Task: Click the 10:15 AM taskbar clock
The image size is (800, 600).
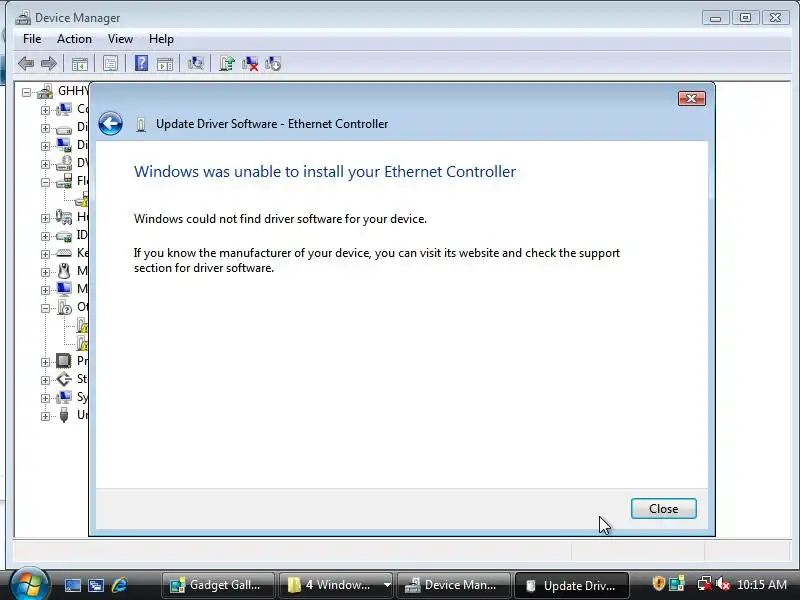Action: 762,584
